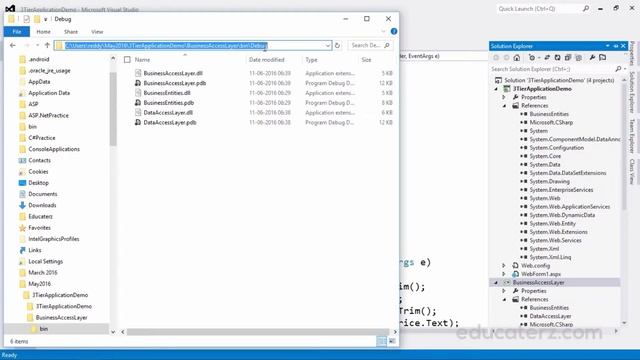Viewport: 640px width, 360px height.
Task: Switch to large icons view in status bar
Action: pyautogui.click(x=392, y=341)
